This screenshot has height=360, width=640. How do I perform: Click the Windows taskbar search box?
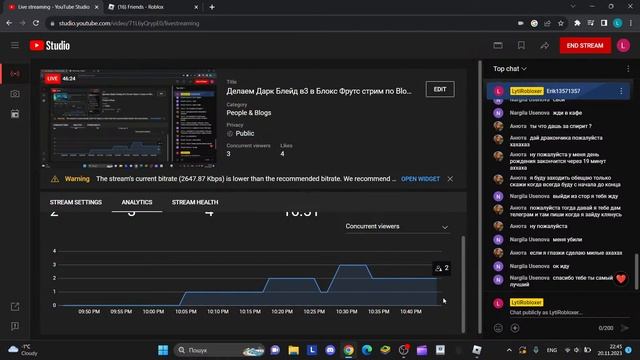[220, 350]
